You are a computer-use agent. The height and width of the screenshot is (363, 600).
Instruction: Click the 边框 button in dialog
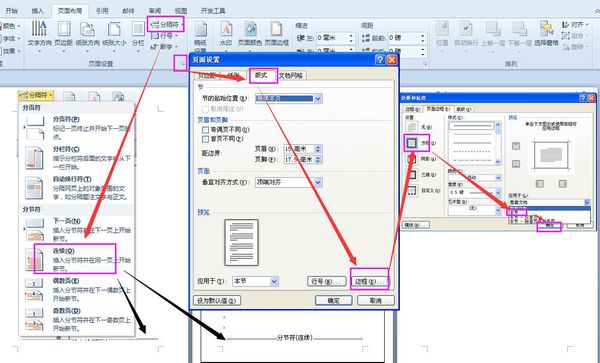pos(369,282)
